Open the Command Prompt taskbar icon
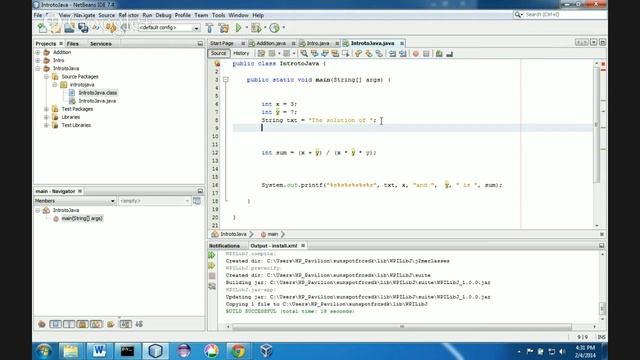640x360 pixels. tap(127, 351)
